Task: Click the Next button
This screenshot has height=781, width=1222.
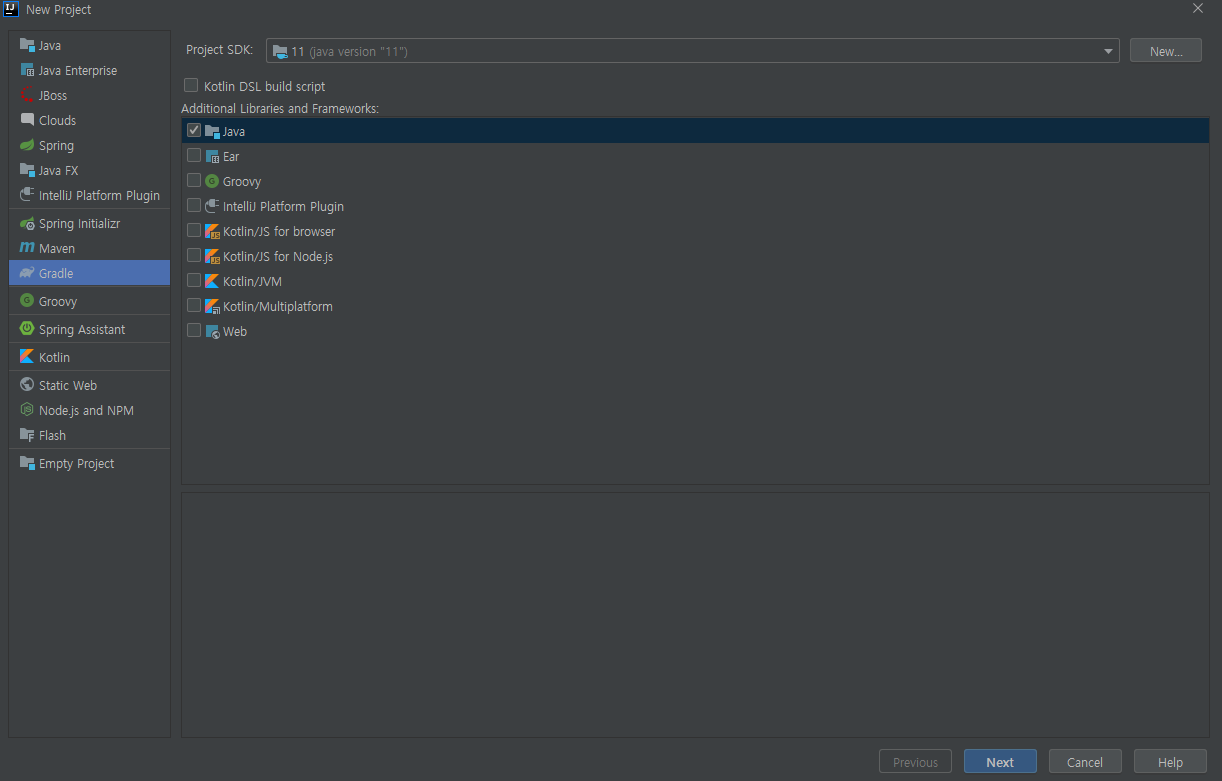Action: point(1000,762)
